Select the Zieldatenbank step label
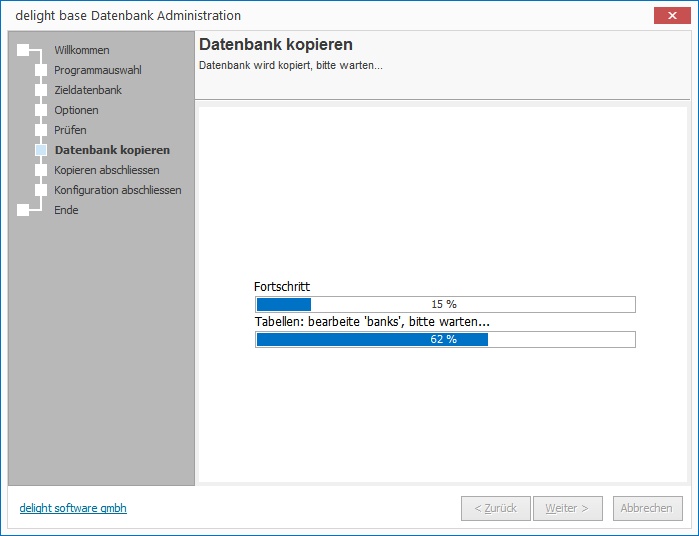The width and height of the screenshot is (699, 536). (88, 90)
